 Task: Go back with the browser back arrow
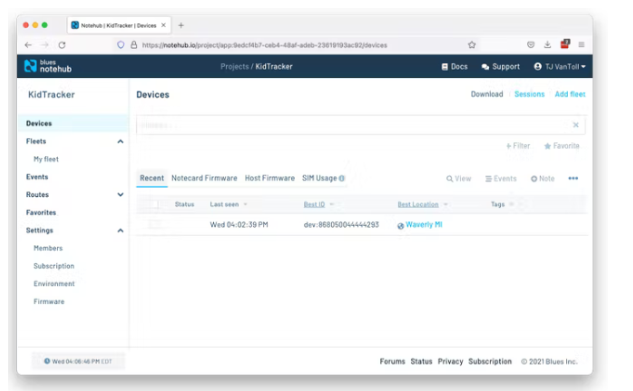[x=28, y=45]
